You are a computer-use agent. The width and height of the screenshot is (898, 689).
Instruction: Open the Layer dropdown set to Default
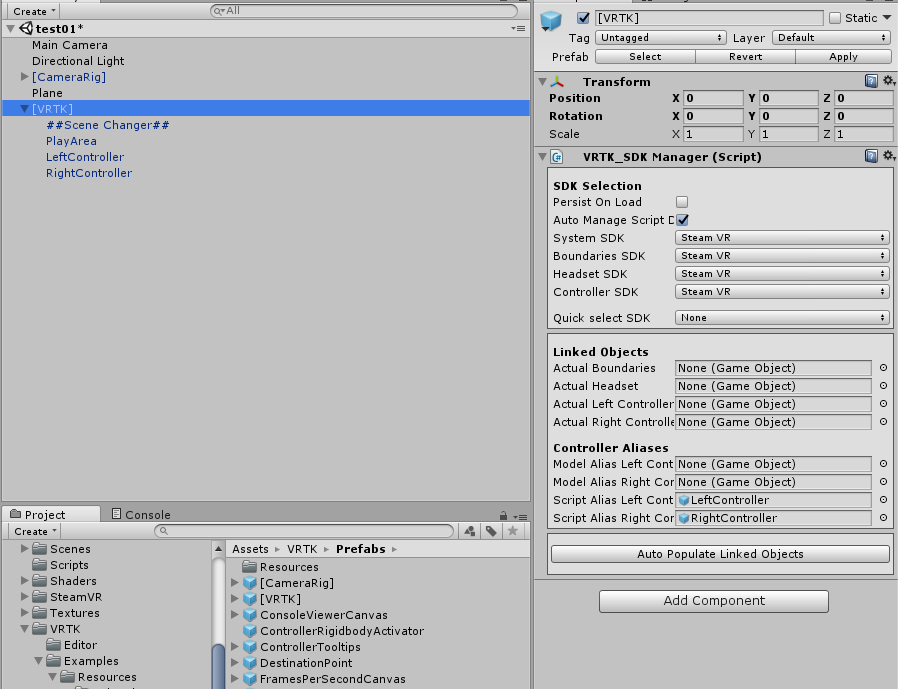pyautogui.click(x=832, y=38)
